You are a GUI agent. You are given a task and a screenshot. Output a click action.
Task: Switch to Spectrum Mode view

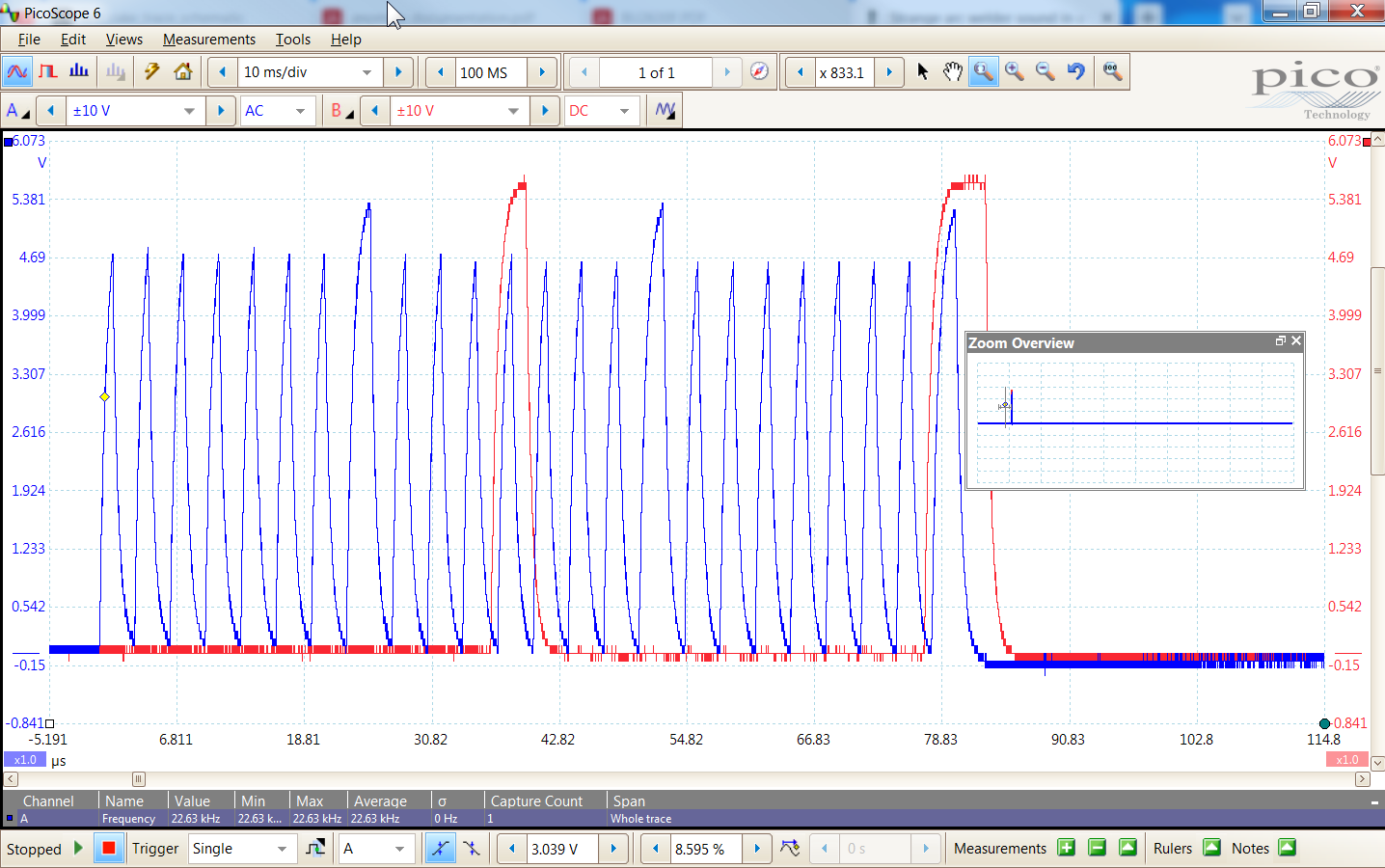pos(78,71)
